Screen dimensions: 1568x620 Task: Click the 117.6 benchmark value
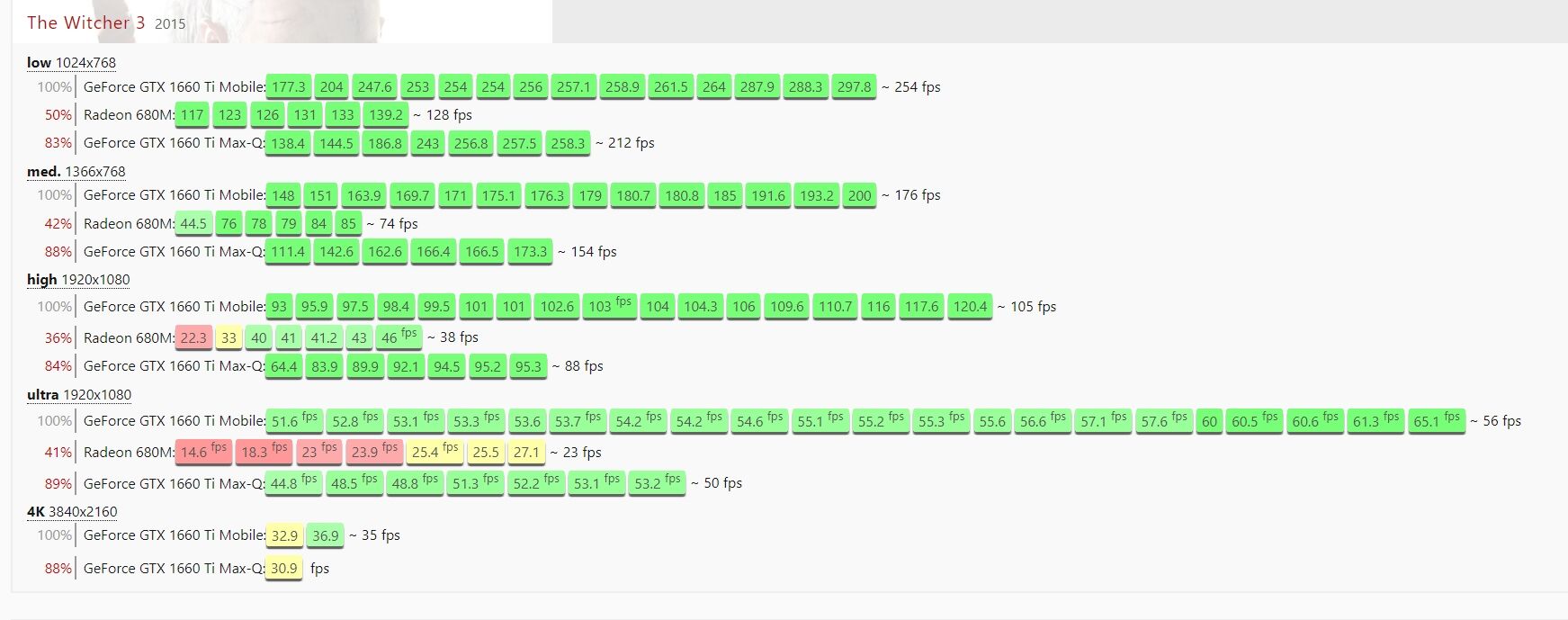click(922, 306)
